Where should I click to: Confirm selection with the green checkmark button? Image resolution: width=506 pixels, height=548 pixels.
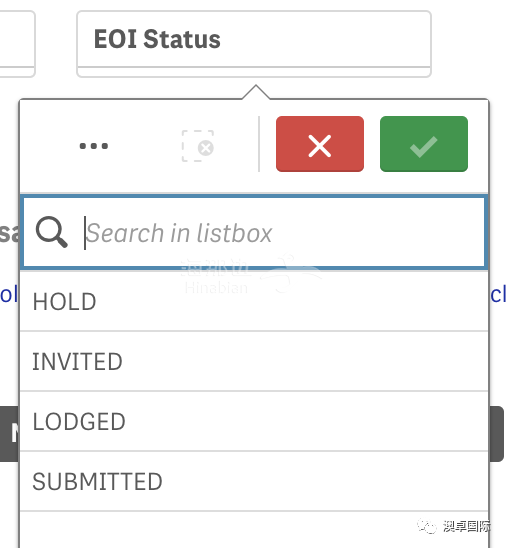pos(424,144)
